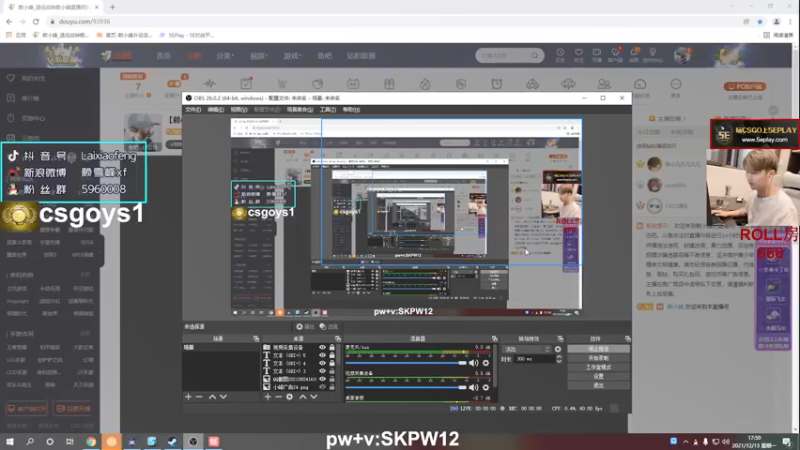Remove selected source with minus icon
800x450 pixels.
279,396
